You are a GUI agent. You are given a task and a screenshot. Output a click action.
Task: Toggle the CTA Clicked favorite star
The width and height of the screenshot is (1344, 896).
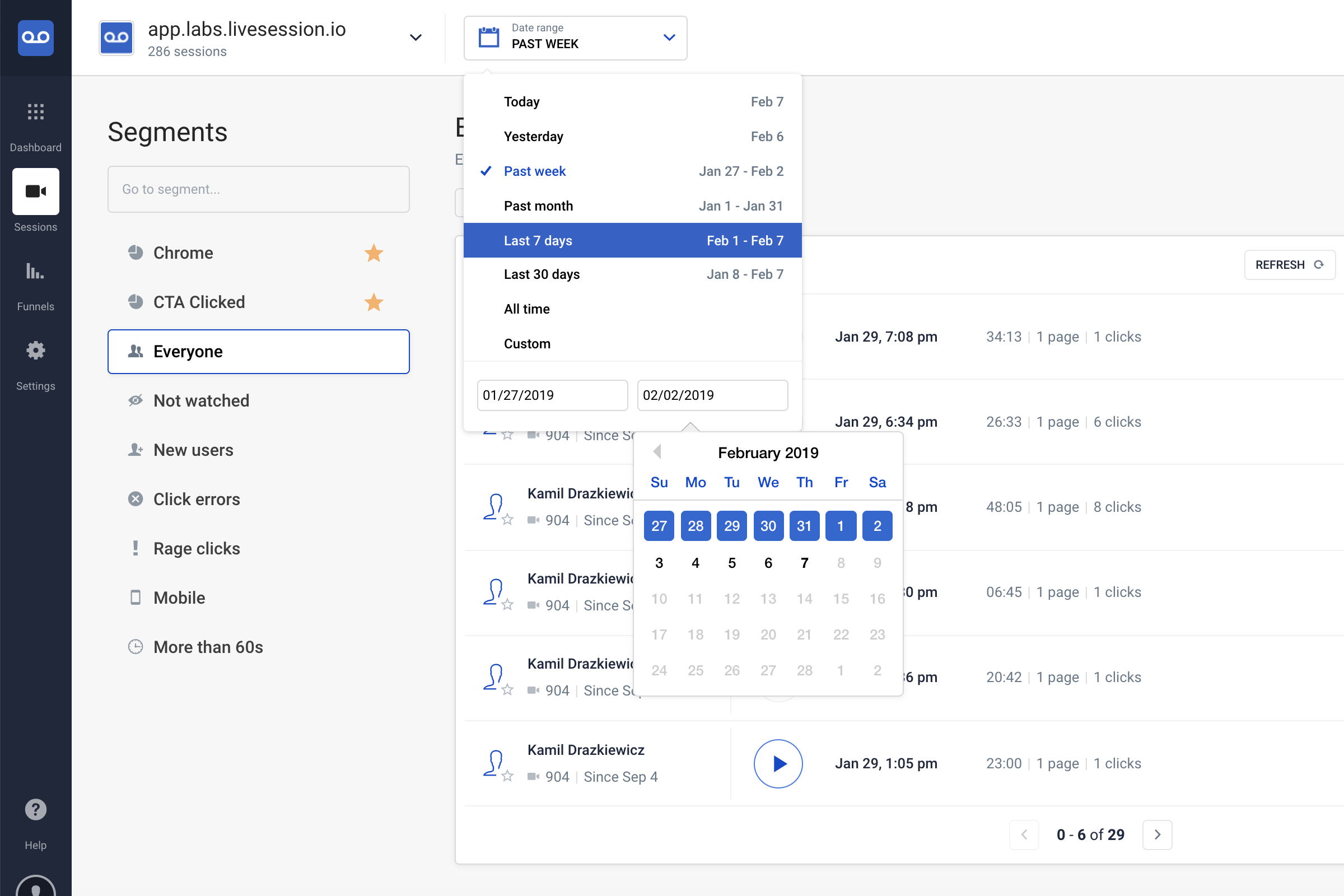click(374, 302)
